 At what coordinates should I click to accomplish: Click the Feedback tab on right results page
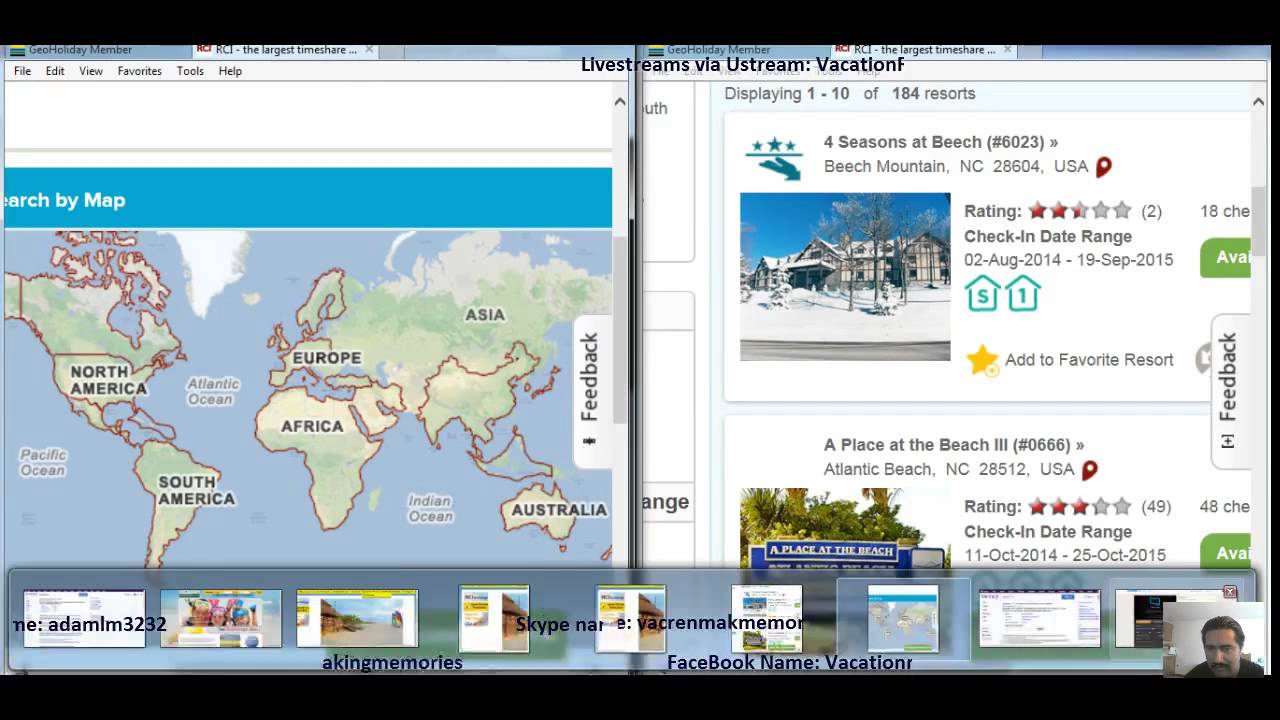(1228, 390)
